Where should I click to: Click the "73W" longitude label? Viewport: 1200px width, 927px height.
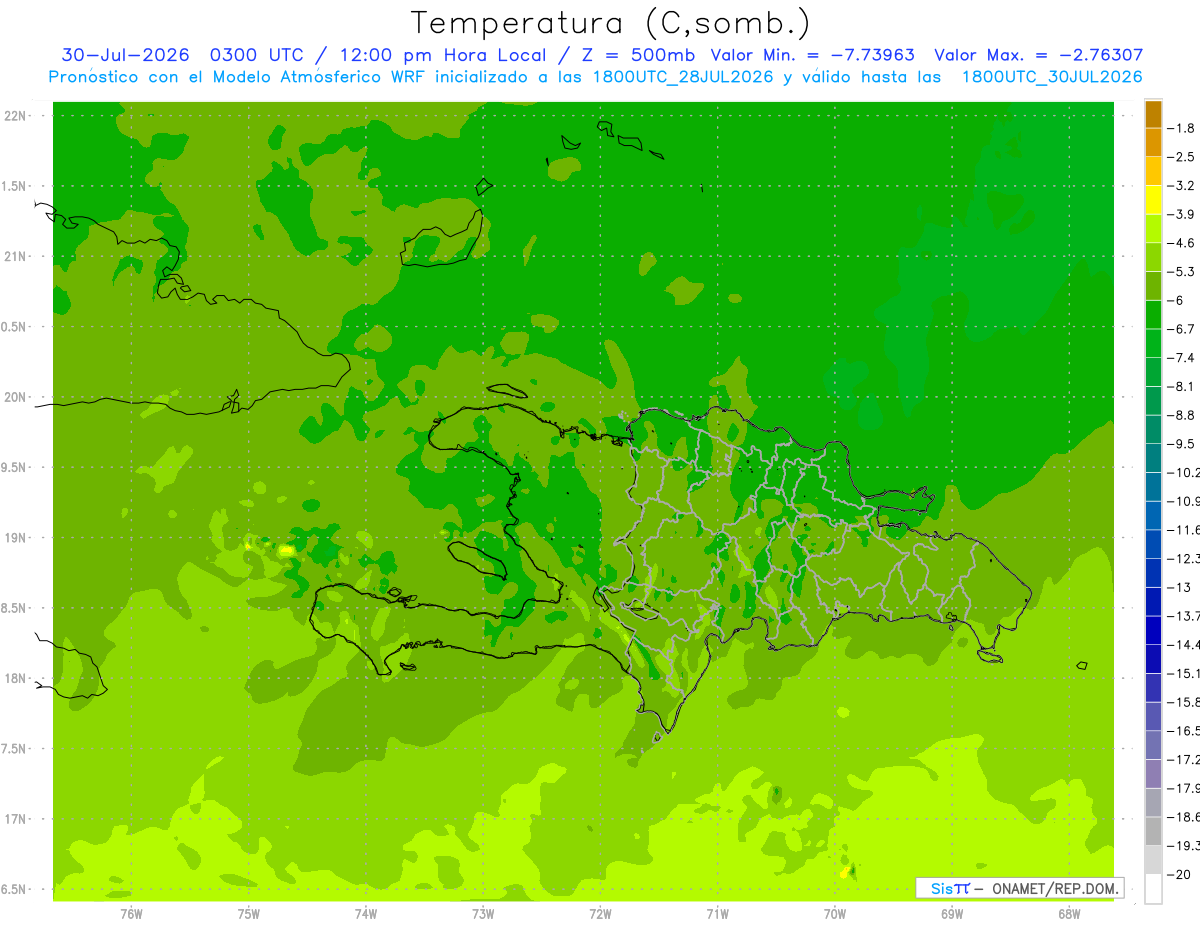click(x=483, y=914)
